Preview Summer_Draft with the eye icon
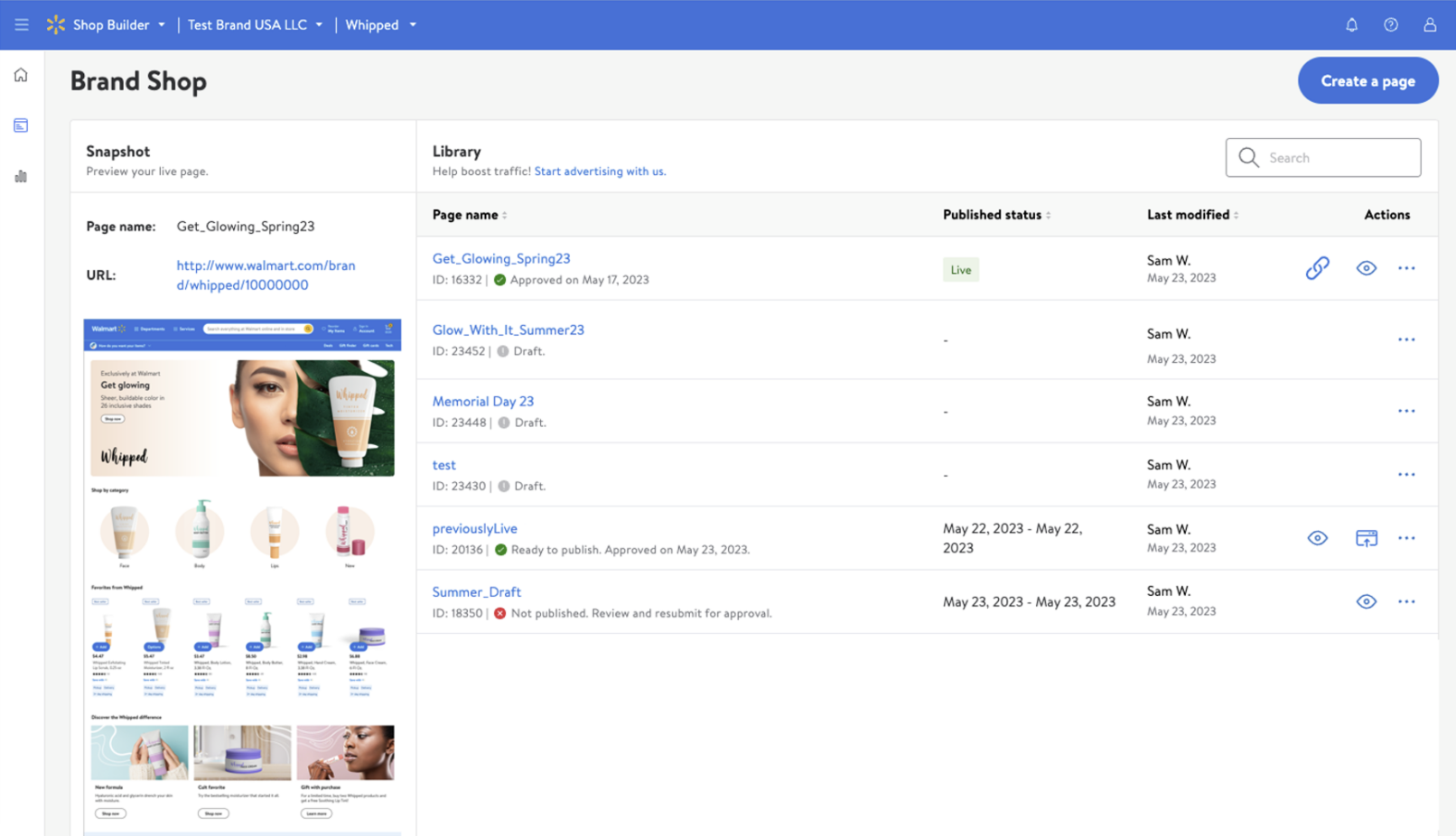This screenshot has width=1456, height=836. click(x=1366, y=600)
